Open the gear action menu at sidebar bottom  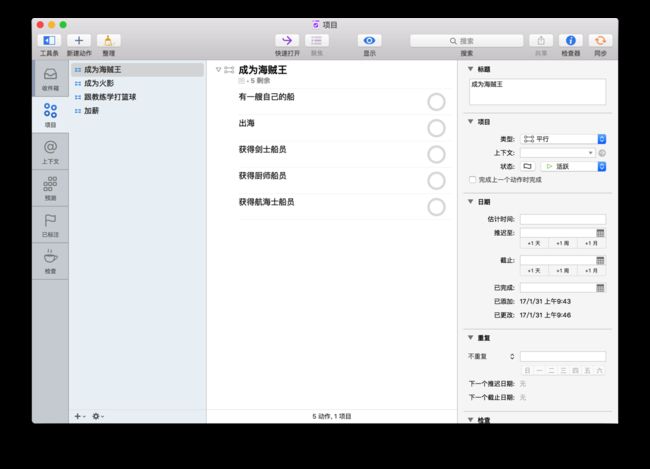(97, 416)
